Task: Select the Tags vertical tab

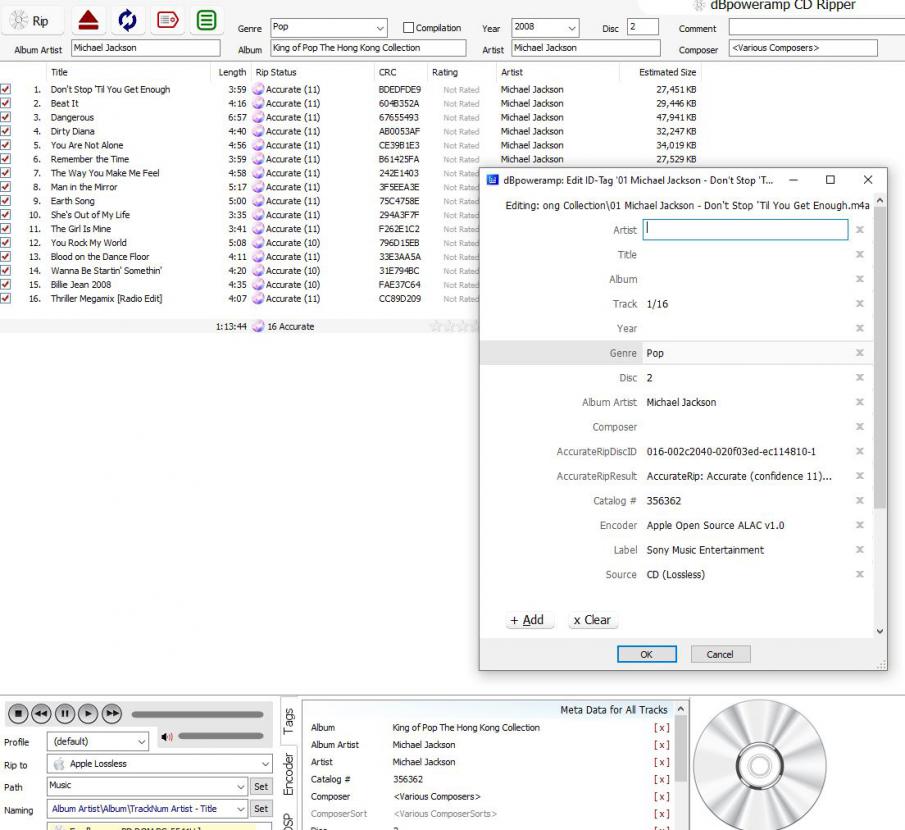Action: [x=288, y=719]
